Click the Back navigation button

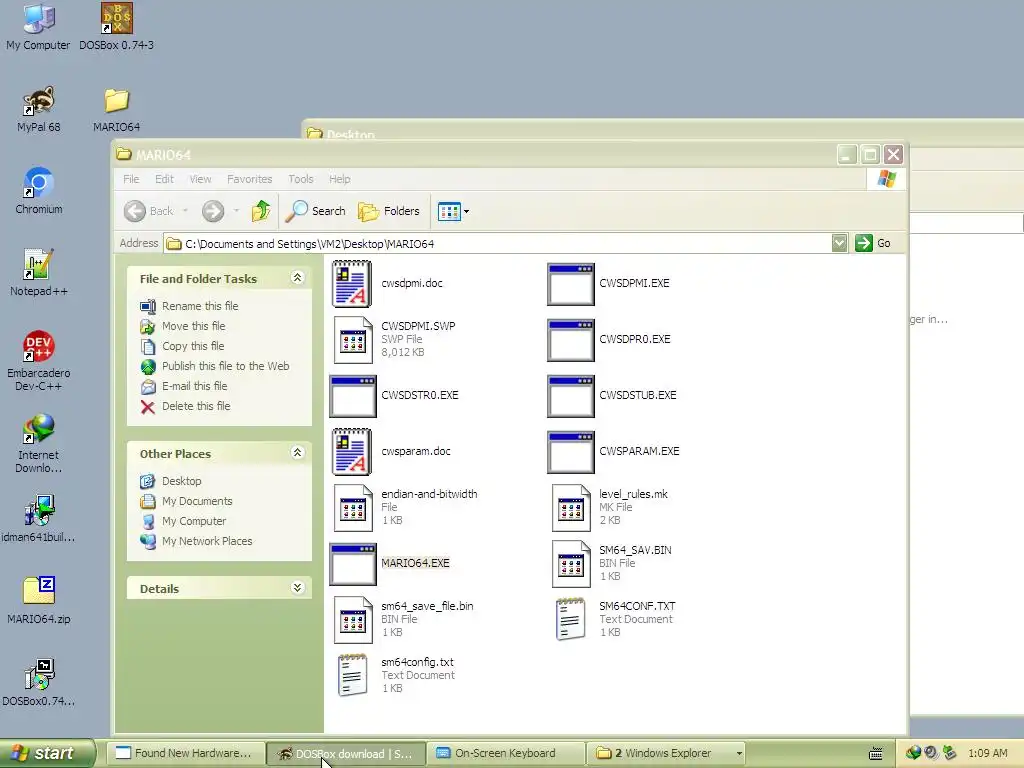(149, 211)
